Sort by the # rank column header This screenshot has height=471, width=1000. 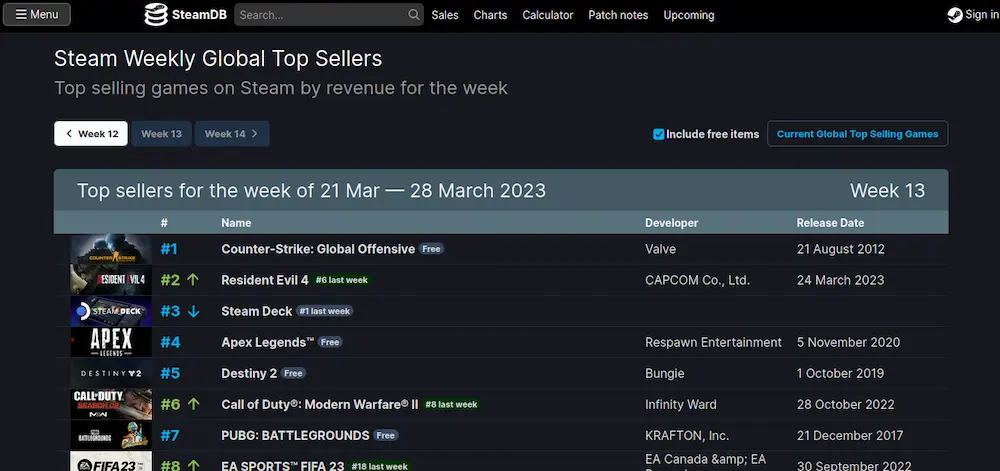point(164,223)
